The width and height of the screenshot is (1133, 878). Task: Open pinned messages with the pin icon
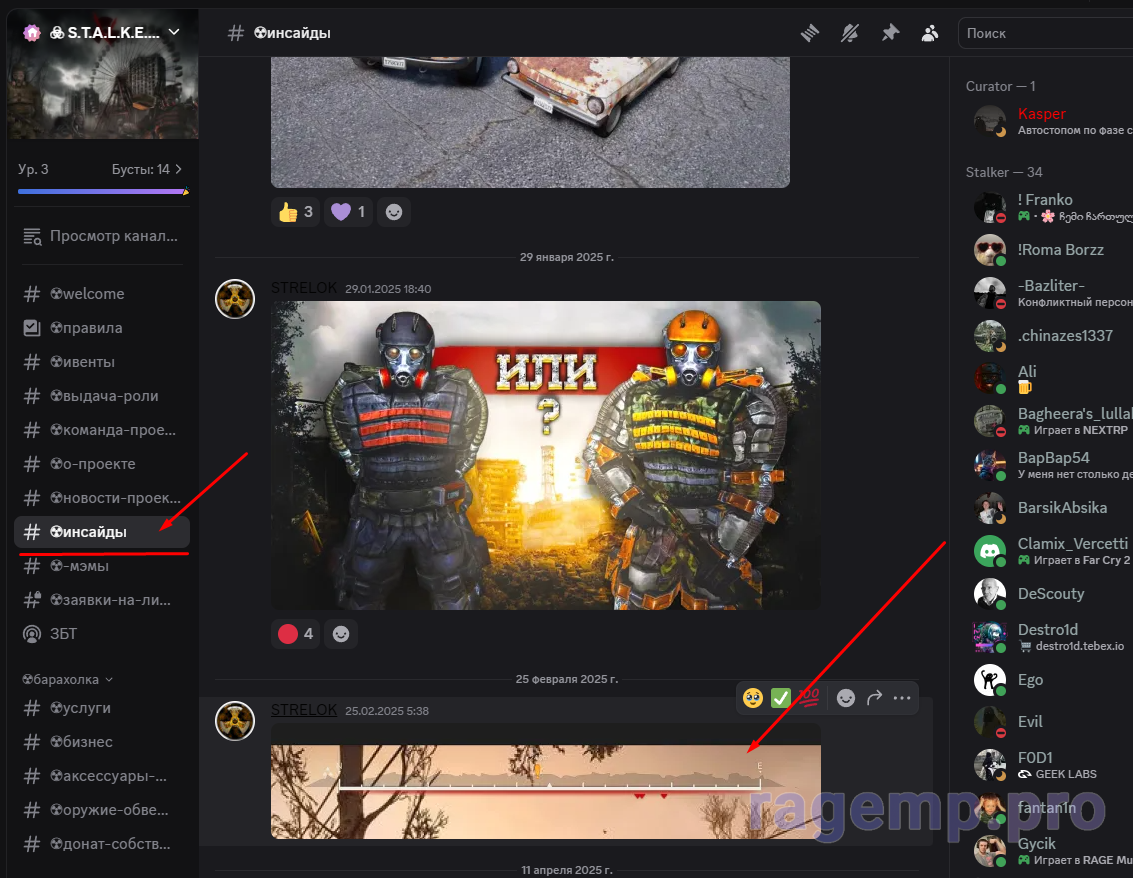click(x=890, y=33)
